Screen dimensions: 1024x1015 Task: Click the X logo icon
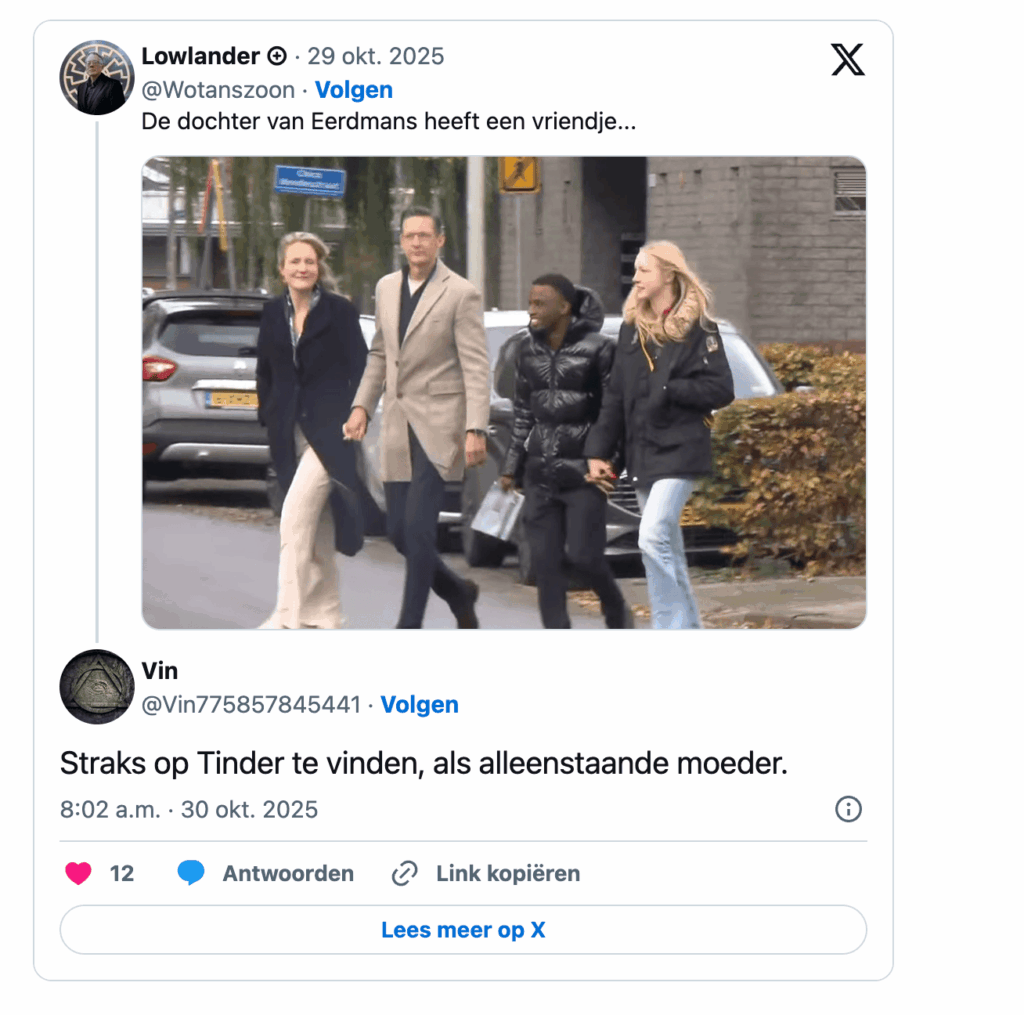848,59
